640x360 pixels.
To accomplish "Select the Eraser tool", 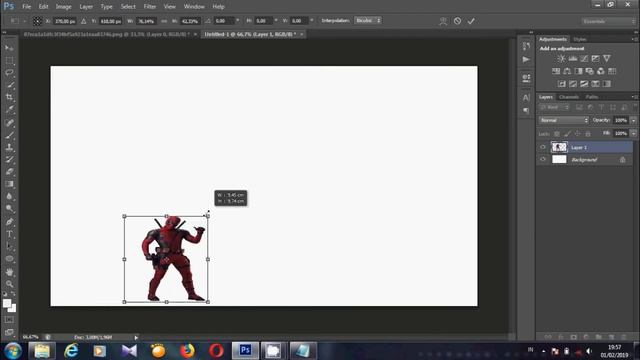I will (x=9, y=172).
